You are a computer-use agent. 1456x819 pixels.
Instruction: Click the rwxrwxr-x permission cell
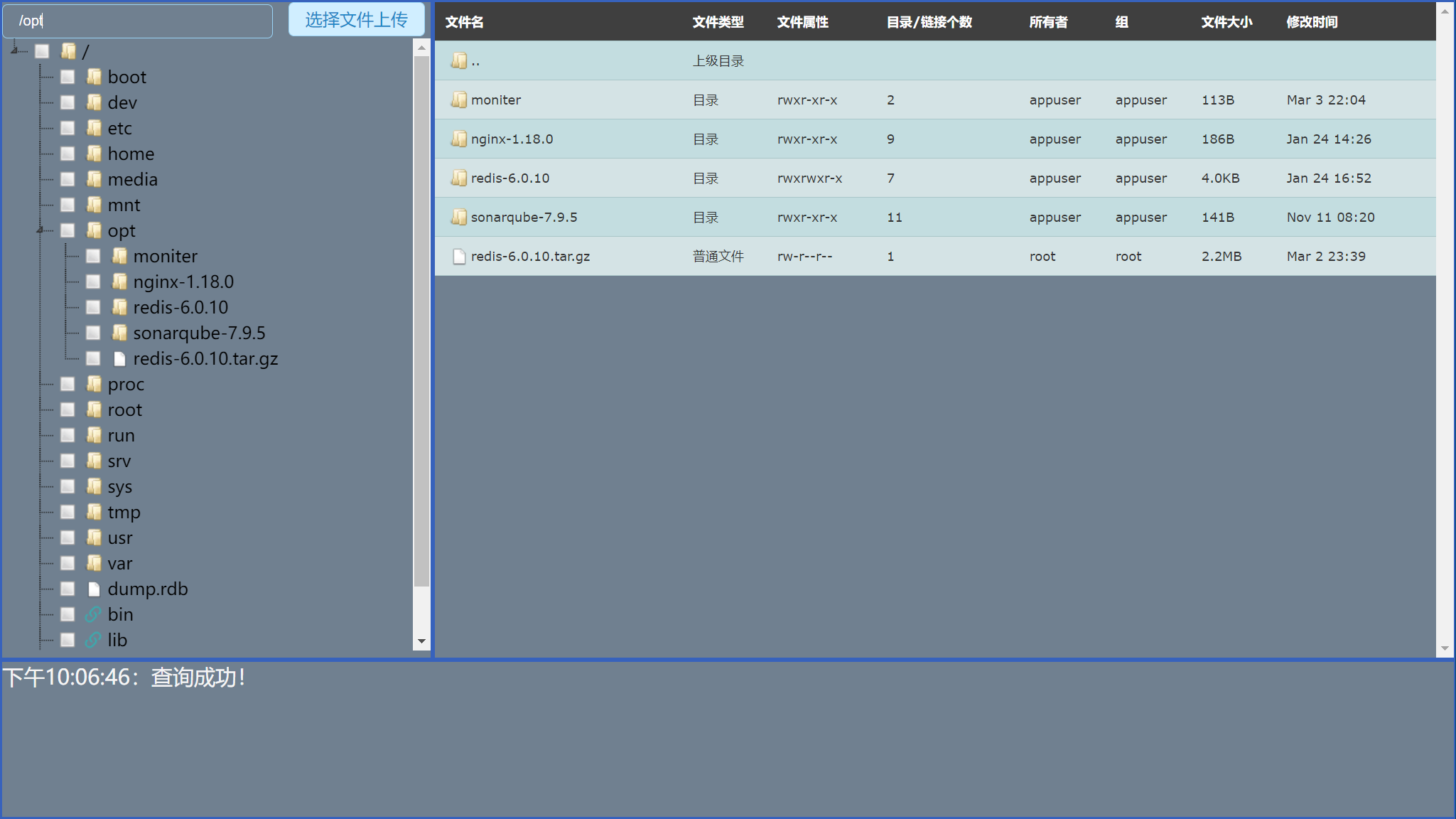click(x=809, y=178)
